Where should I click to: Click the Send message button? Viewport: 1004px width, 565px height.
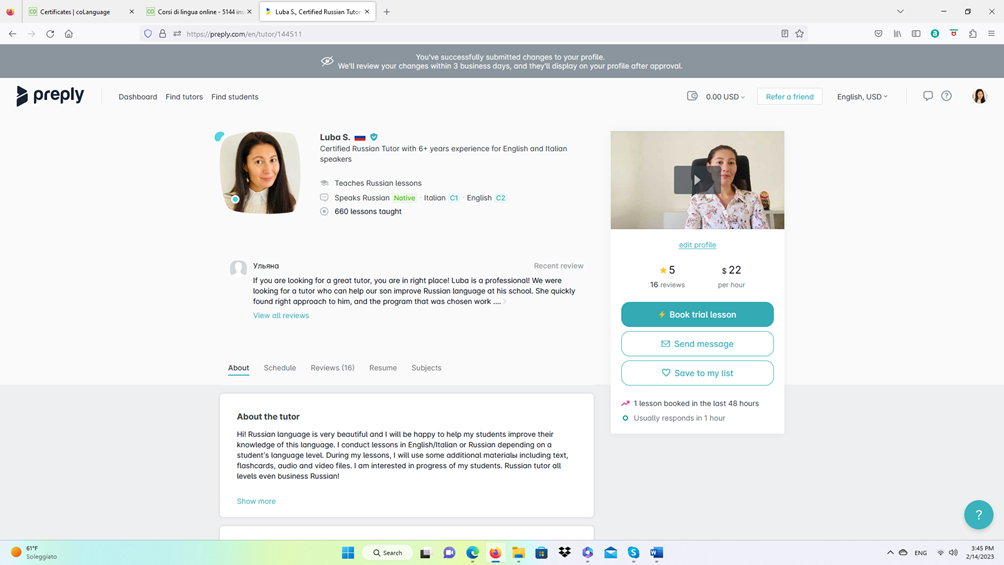click(697, 344)
